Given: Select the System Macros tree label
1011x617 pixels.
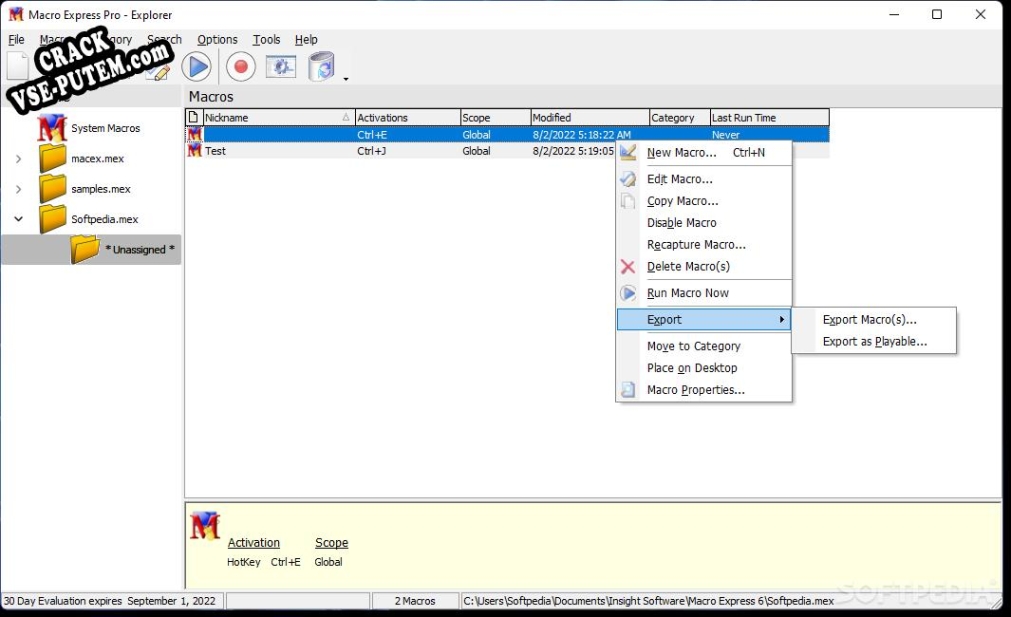Looking at the screenshot, I should (x=106, y=128).
